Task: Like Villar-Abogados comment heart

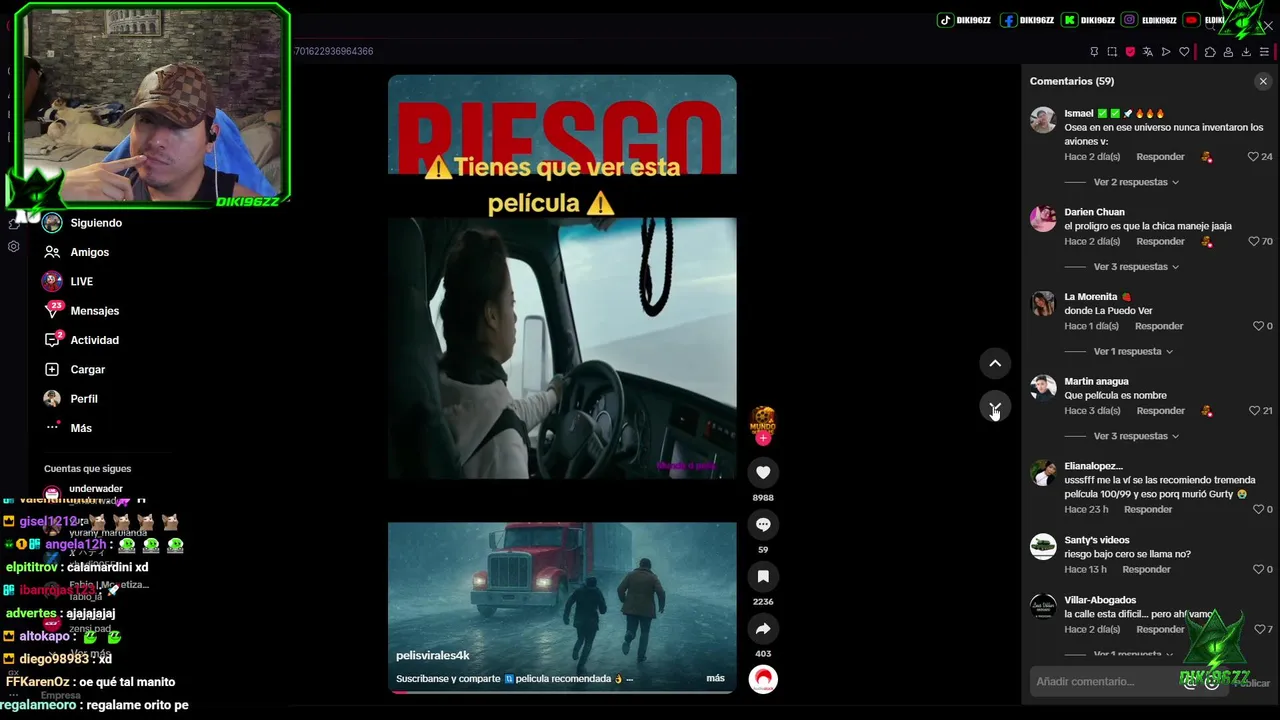Action: (x=1258, y=629)
